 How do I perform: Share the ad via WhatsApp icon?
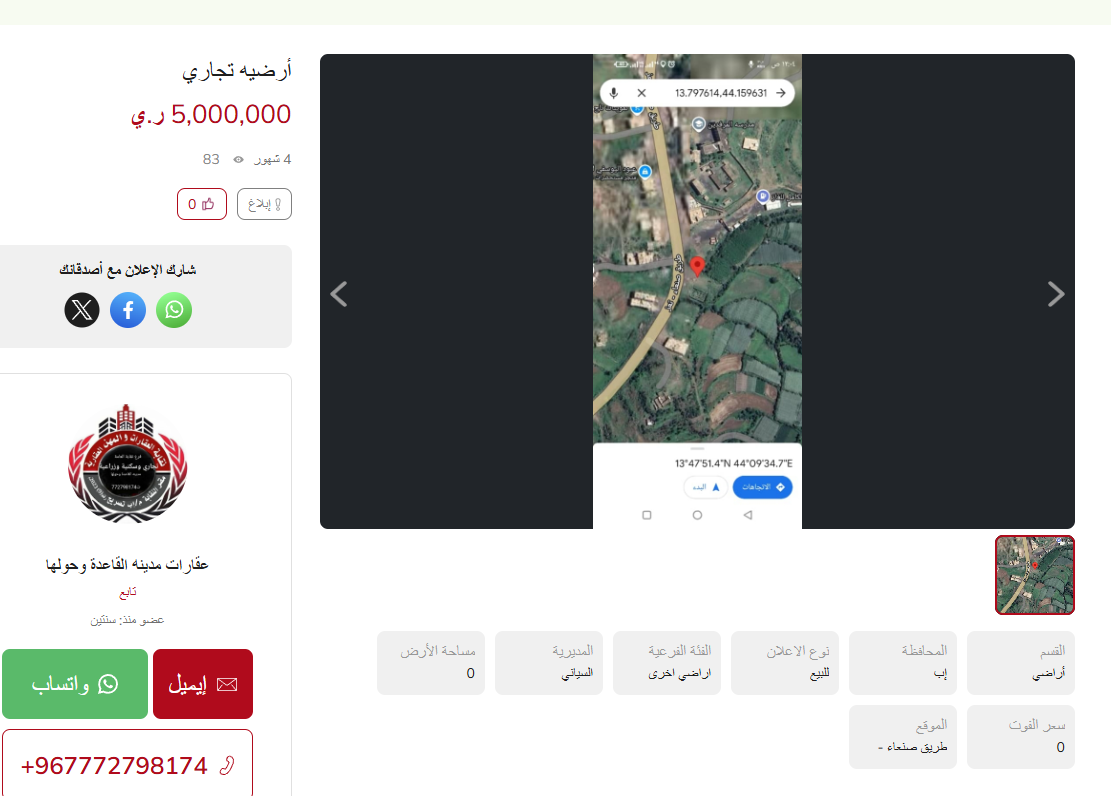[174, 310]
